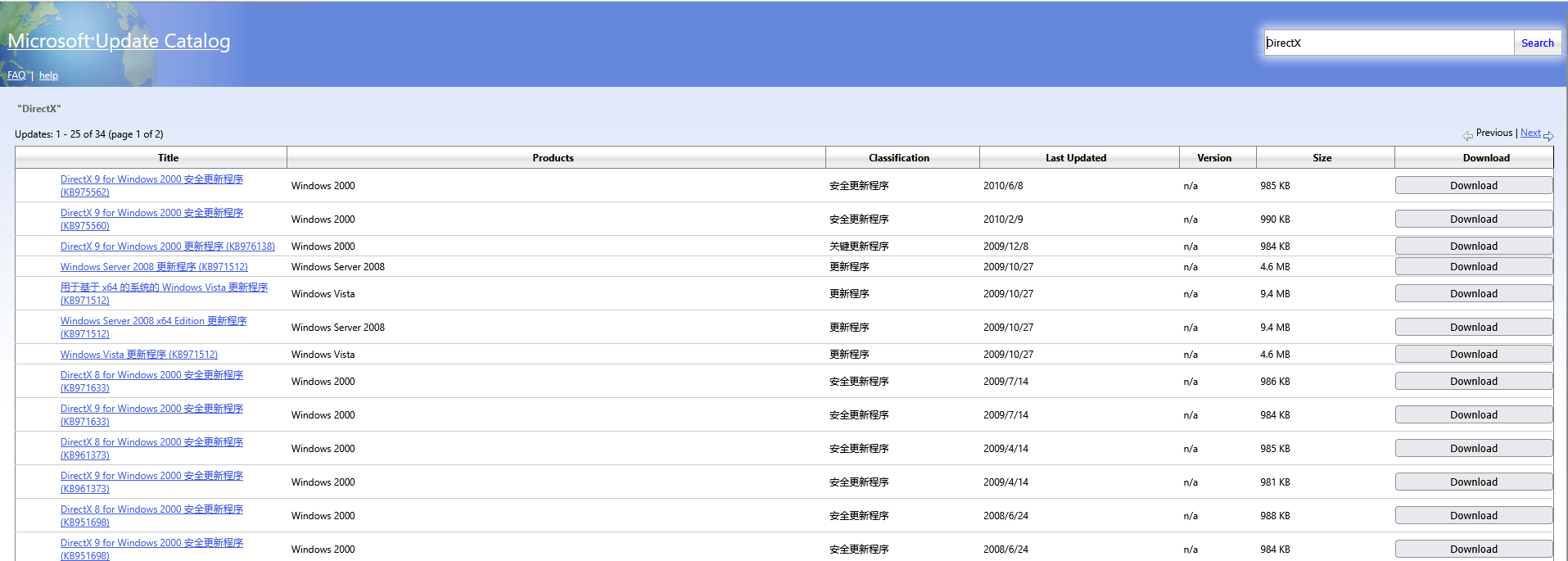This screenshot has width=1568, height=561.
Task: Open DirectX 9 Windows 2000 KB976138 link
Action: [168, 247]
